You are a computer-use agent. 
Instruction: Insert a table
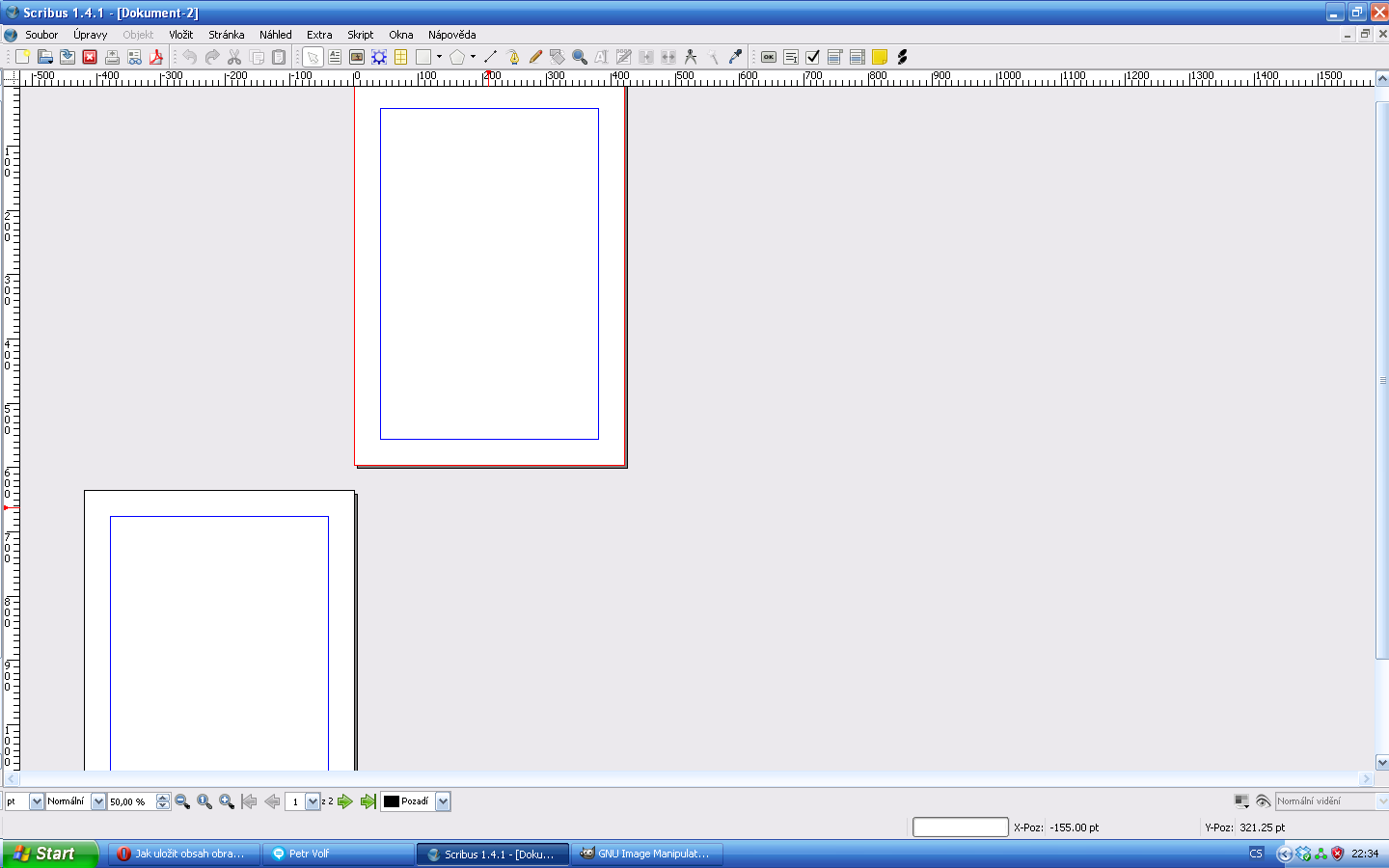click(401, 57)
